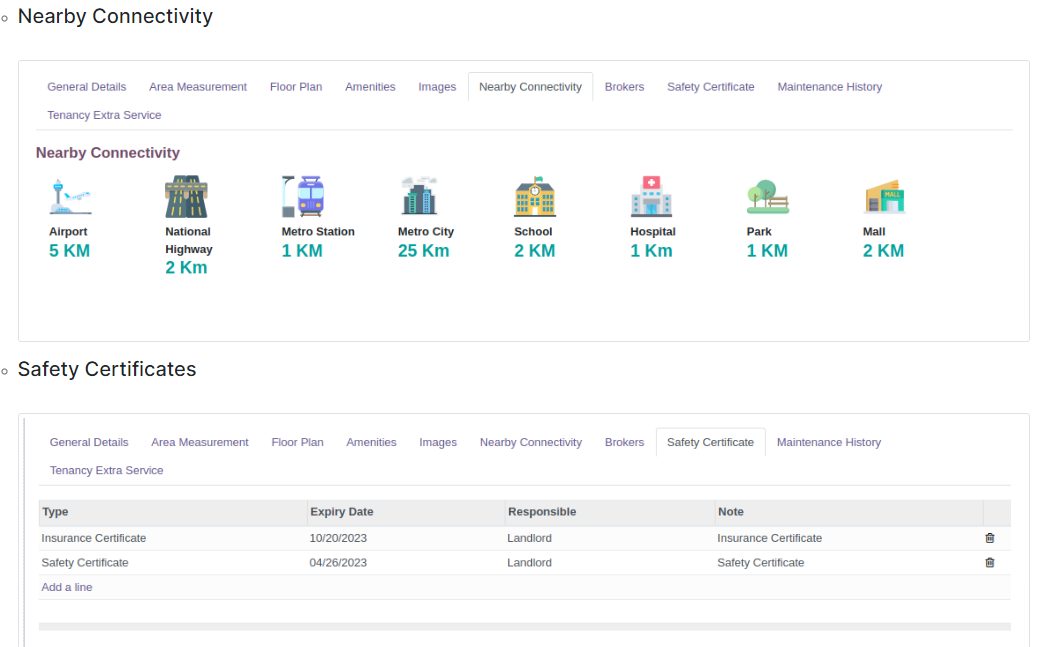Sort table by Expiry Date column header
Viewport: 1048px width, 647px height.
click(x=342, y=512)
